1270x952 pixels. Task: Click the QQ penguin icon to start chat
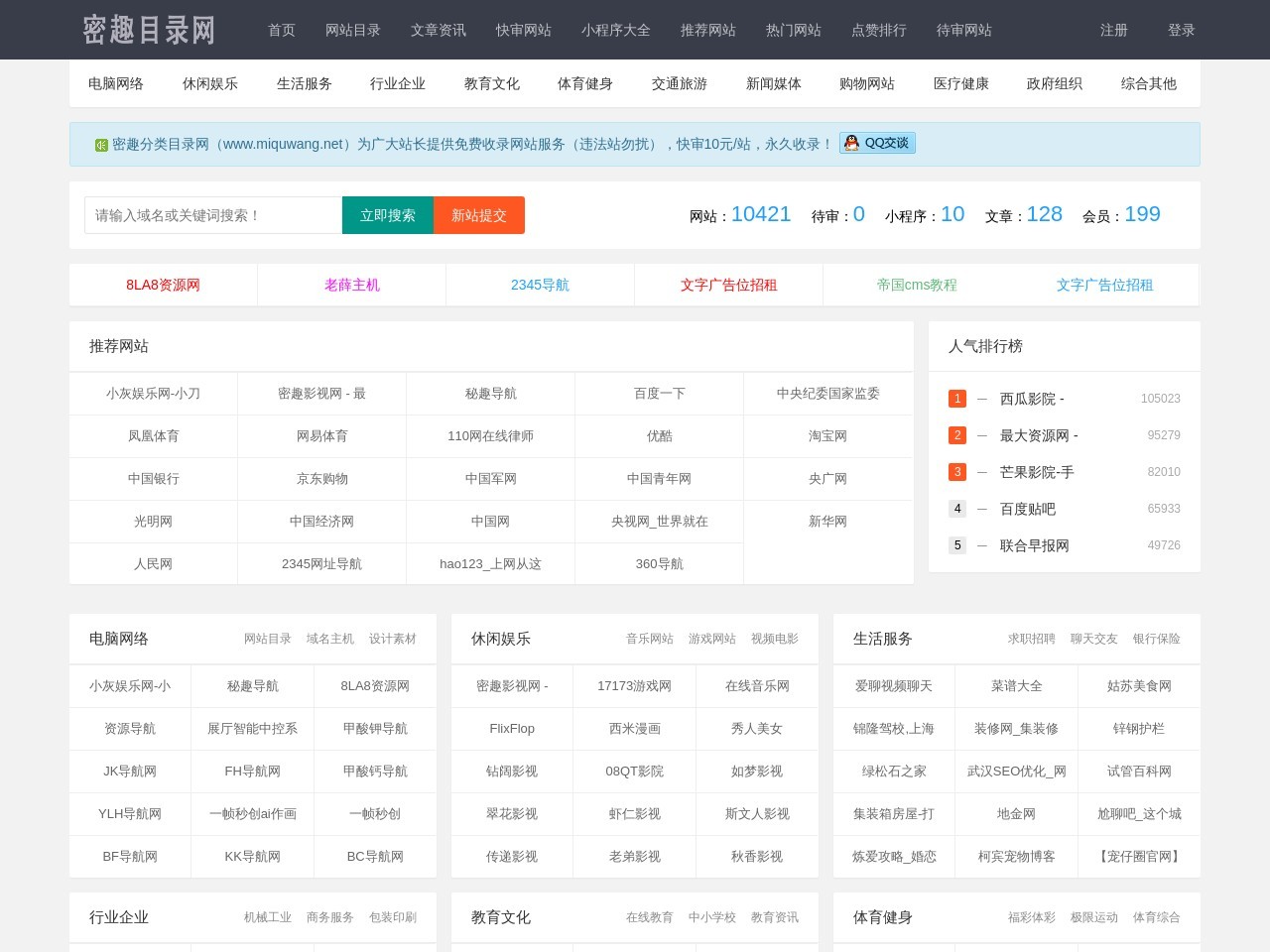[851, 143]
